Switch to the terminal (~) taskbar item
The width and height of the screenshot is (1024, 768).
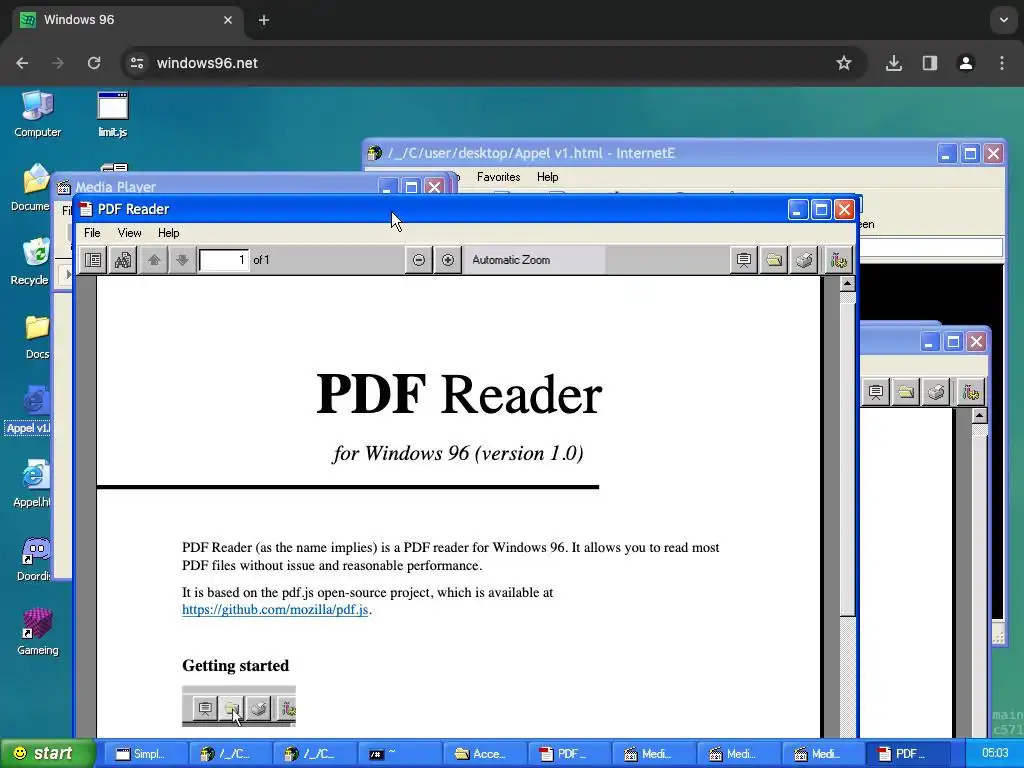[x=398, y=754]
